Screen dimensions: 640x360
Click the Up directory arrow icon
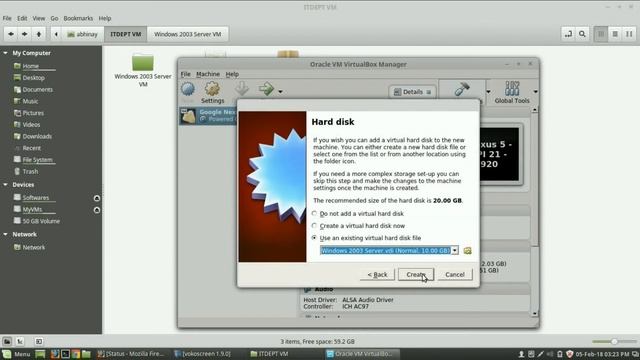tap(39, 34)
